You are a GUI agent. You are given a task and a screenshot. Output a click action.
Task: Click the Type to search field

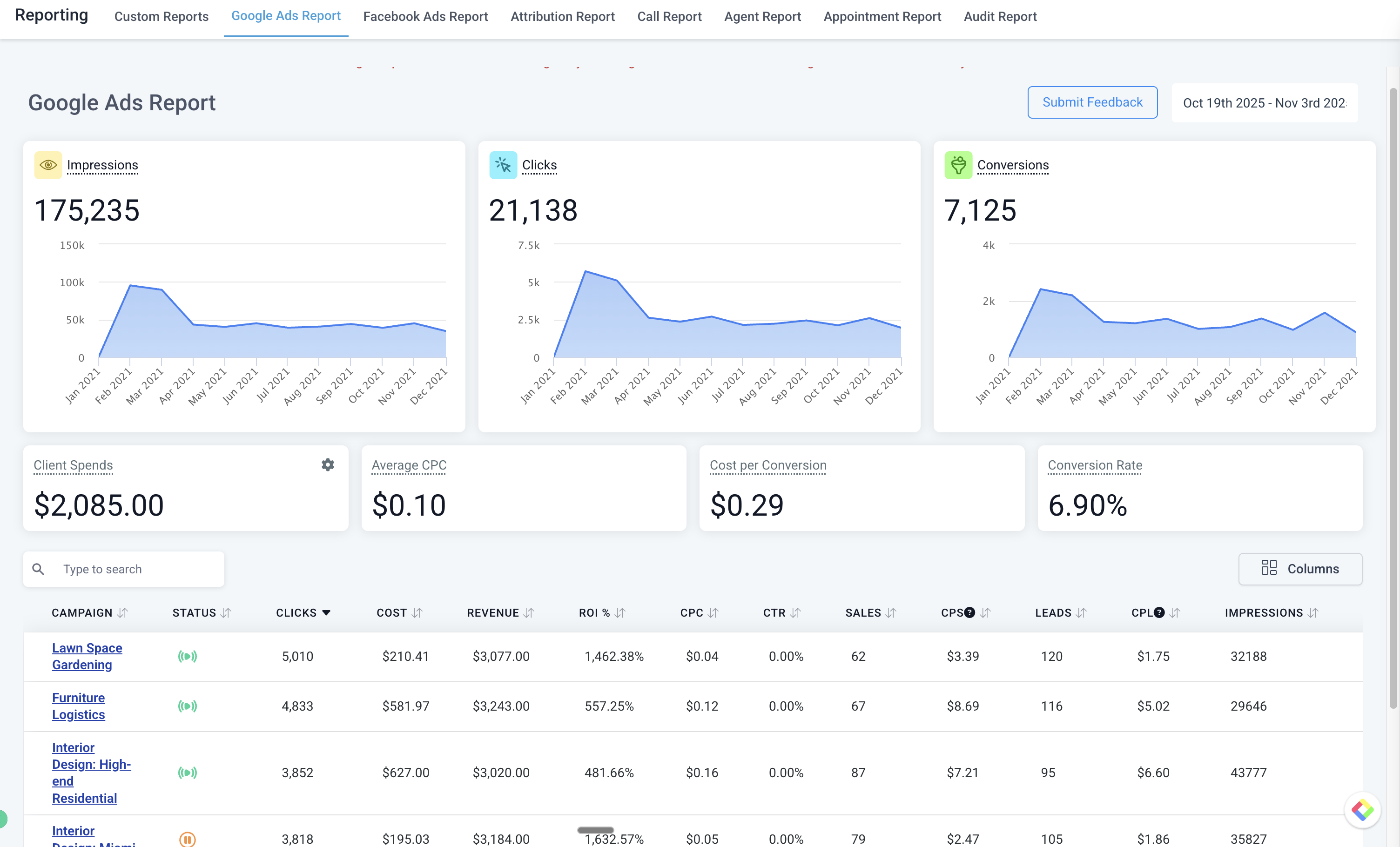coord(114,569)
